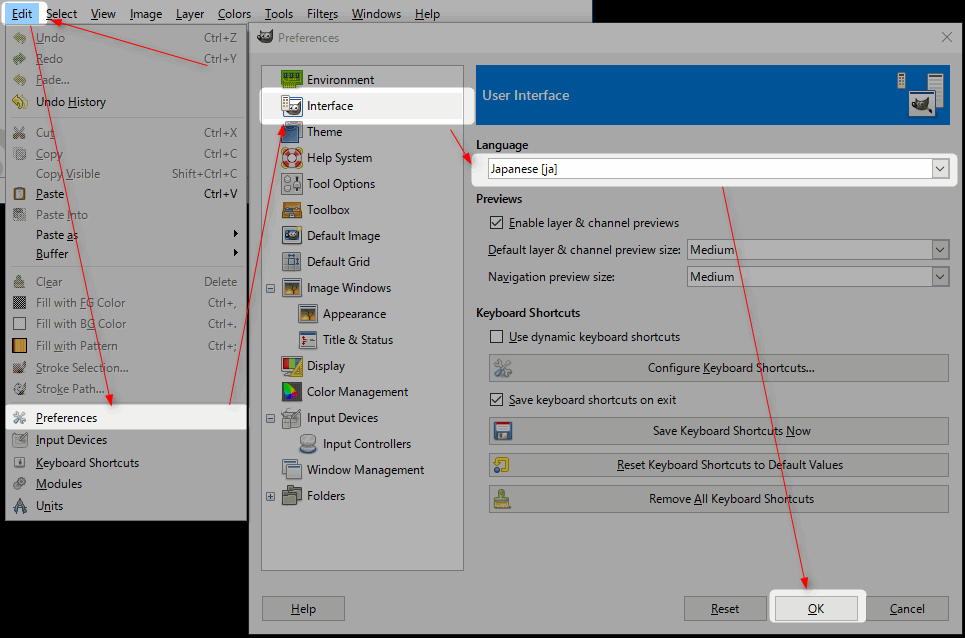
Task: Click the Image Windows category icon
Action: coord(292,288)
